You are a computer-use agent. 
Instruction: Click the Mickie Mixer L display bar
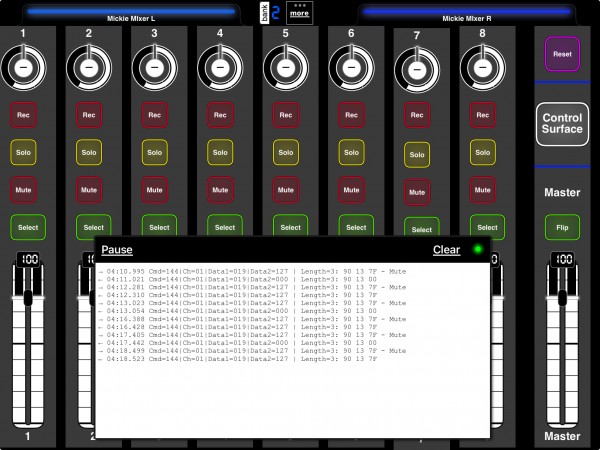(x=131, y=11)
